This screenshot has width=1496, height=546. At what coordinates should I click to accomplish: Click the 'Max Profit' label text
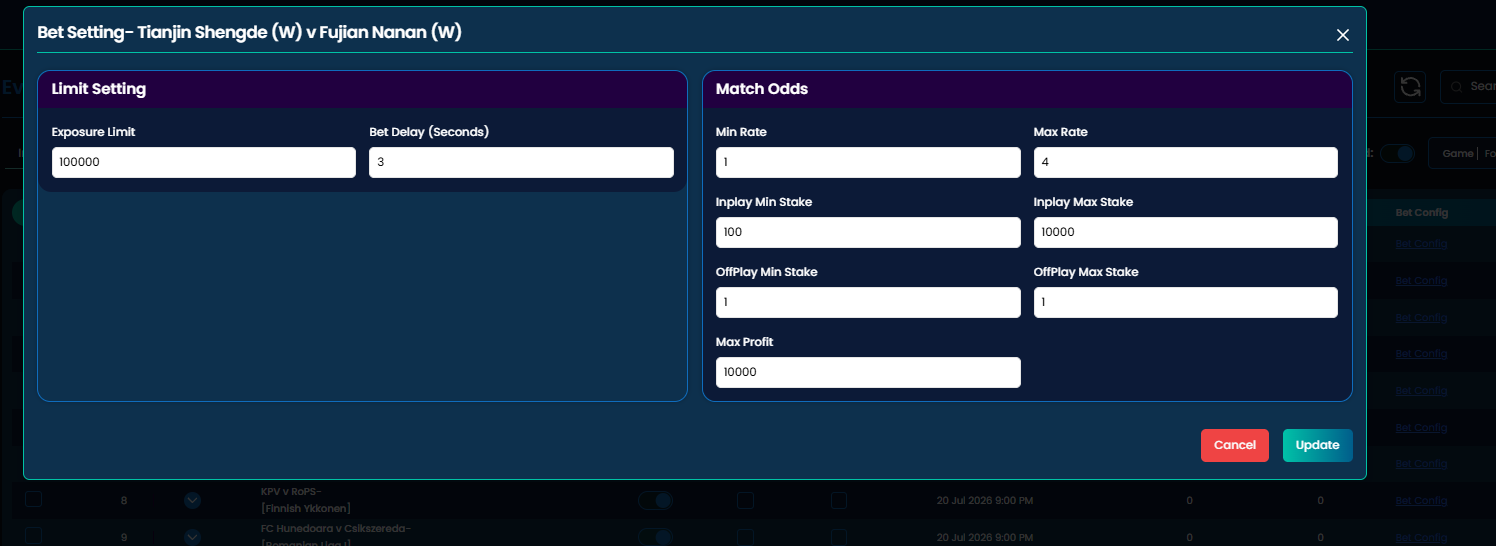point(744,342)
